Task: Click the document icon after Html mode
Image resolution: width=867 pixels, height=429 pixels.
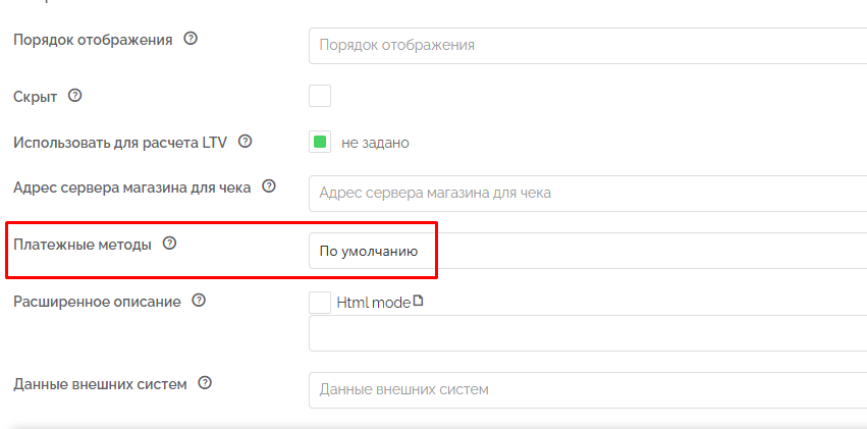Action: tap(418, 301)
